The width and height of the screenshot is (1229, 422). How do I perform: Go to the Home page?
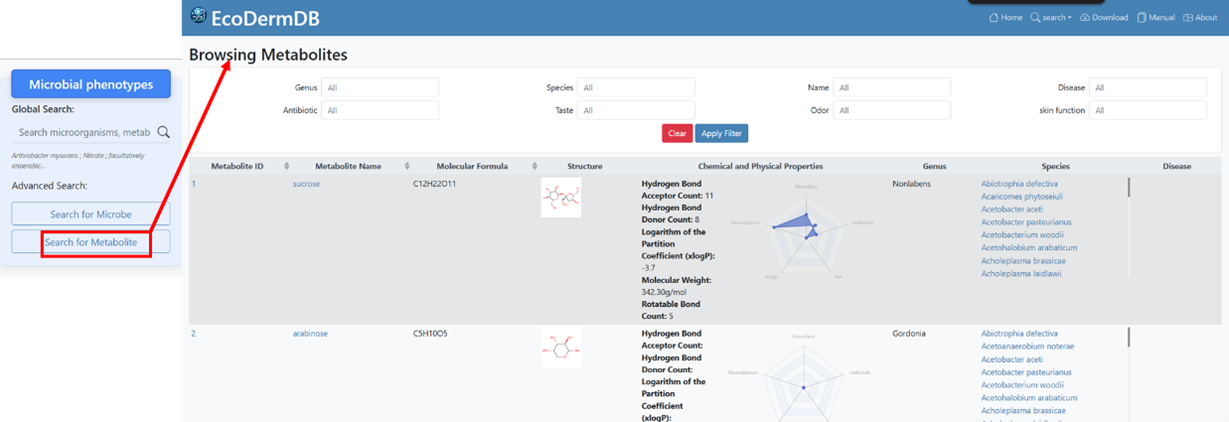click(1005, 18)
